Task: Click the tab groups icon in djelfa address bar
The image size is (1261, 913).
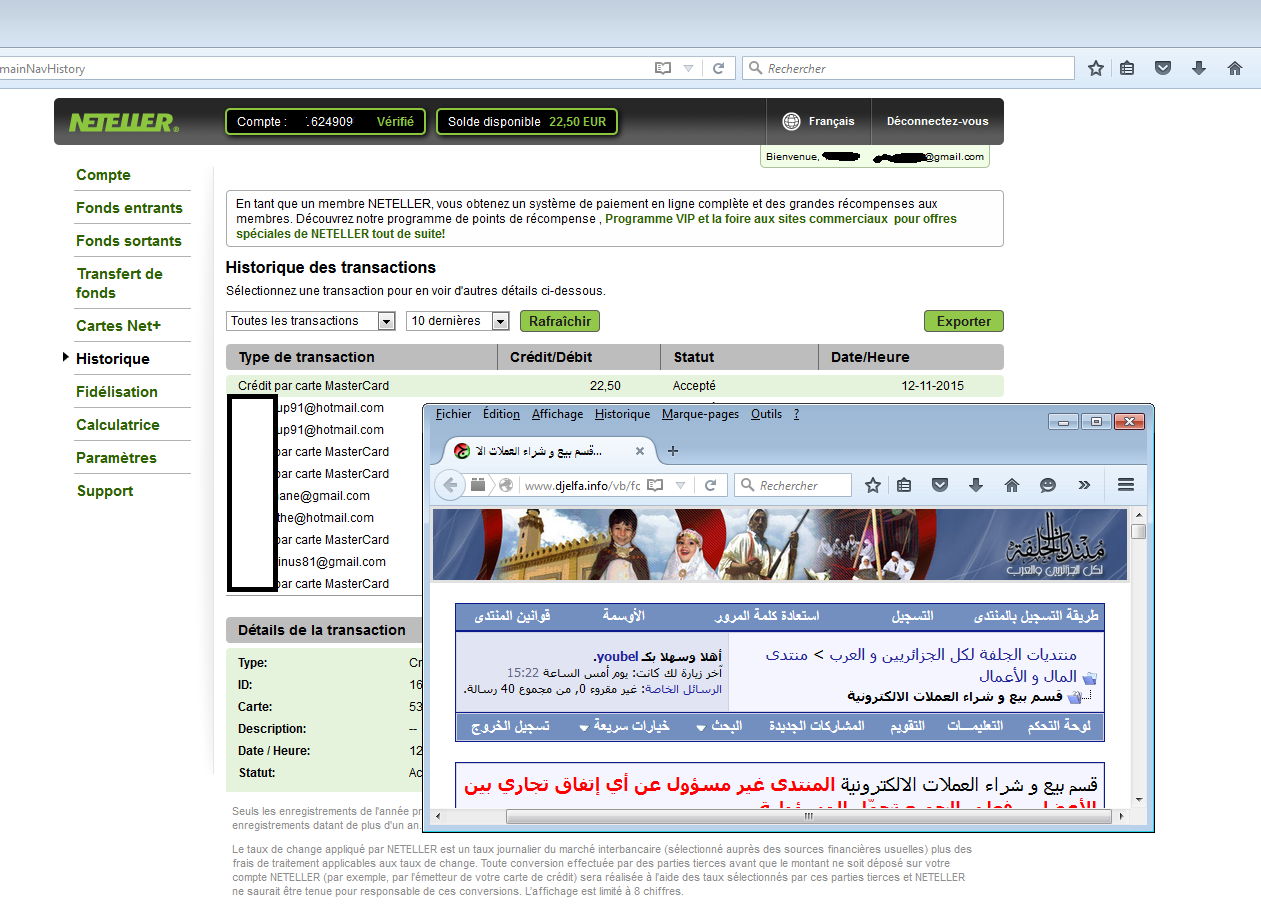Action: (478, 485)
